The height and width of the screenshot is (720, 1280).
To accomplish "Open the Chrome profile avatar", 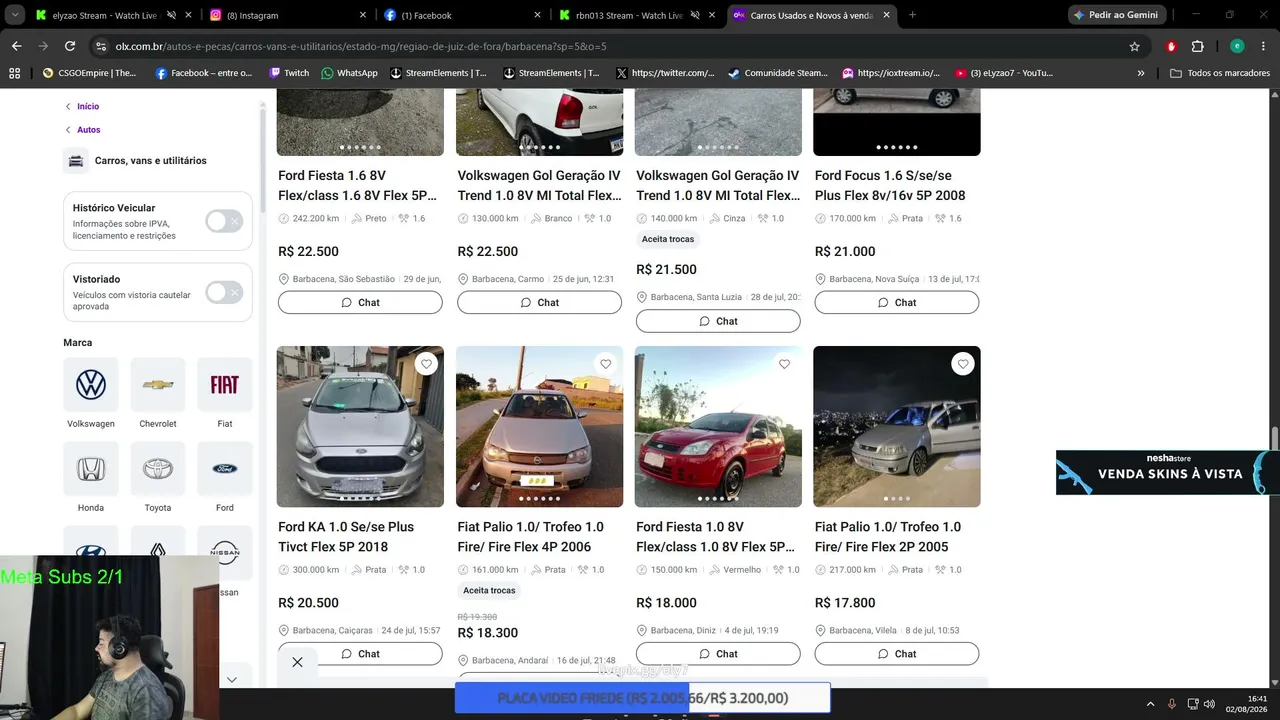I will click(1237, 46).
